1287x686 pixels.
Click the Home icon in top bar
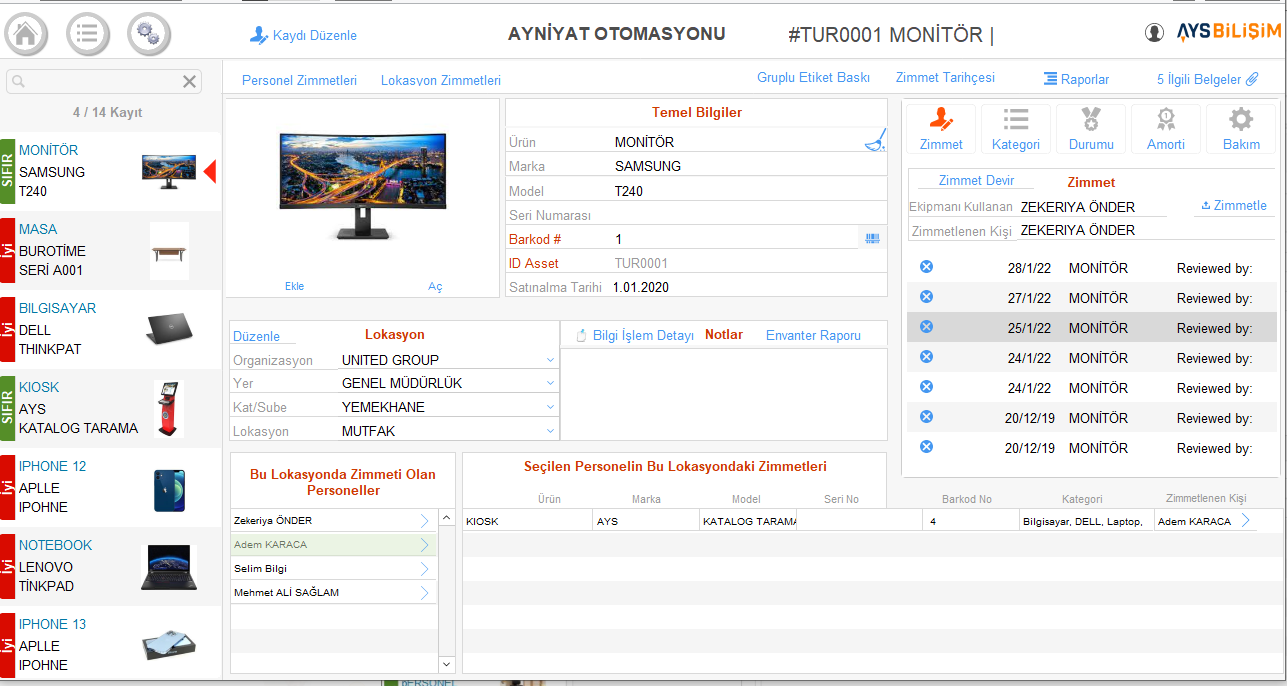click(27, 34)
